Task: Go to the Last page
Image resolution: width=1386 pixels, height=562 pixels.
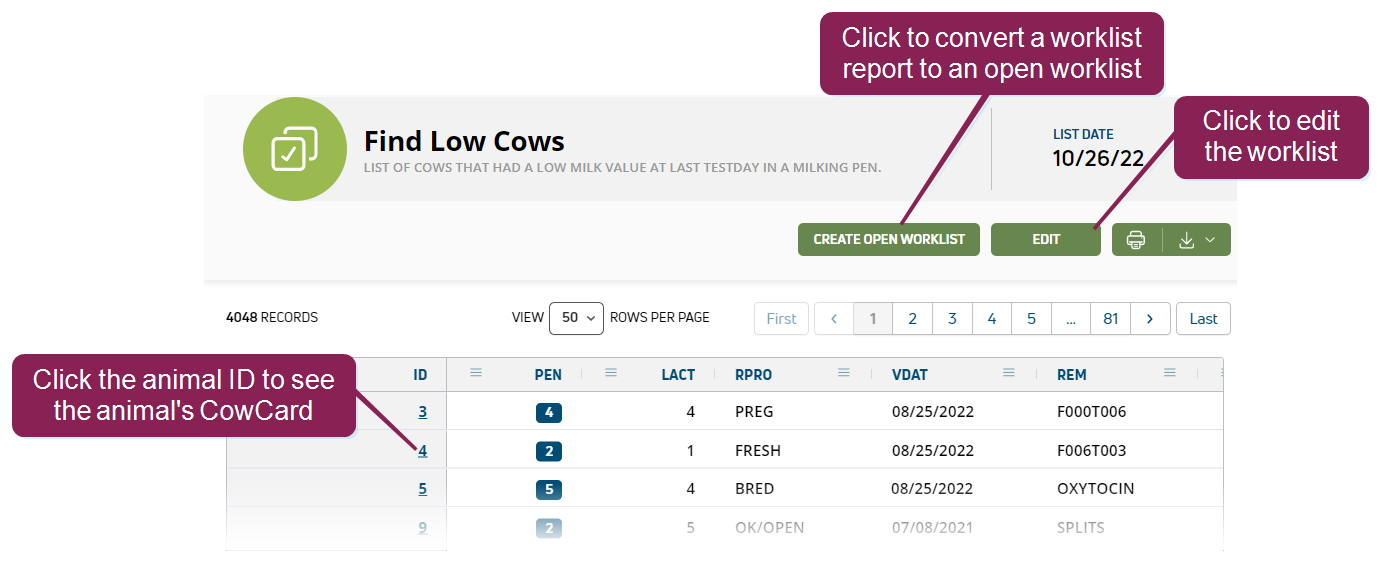Action: [x=1203, y=319]
